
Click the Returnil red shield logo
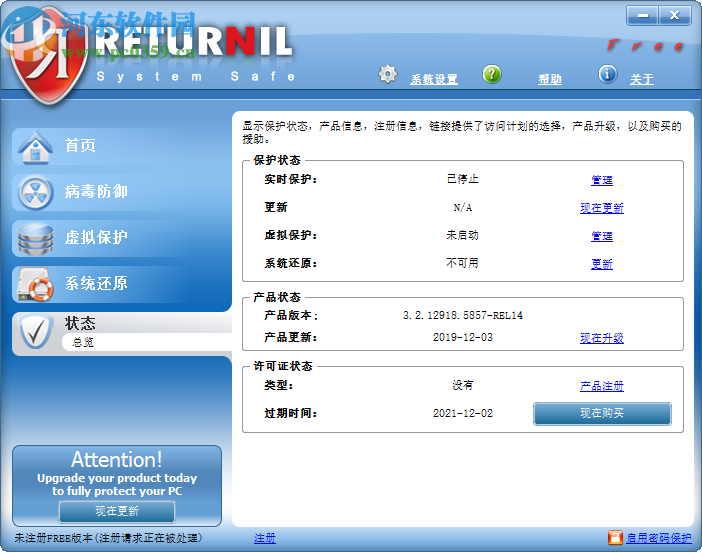[49, 58]
